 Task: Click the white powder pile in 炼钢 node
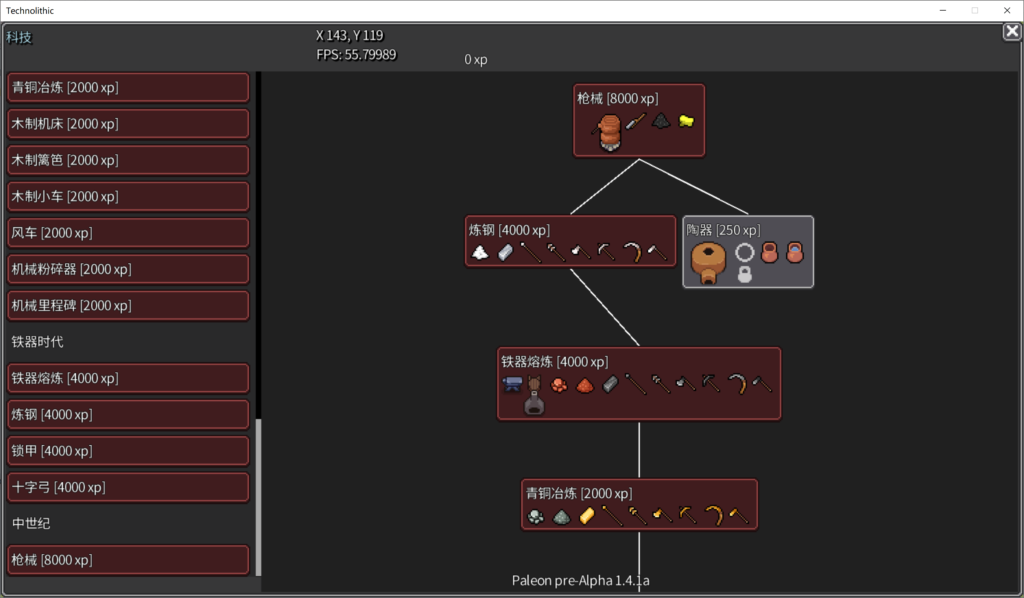tap(480, 253)
